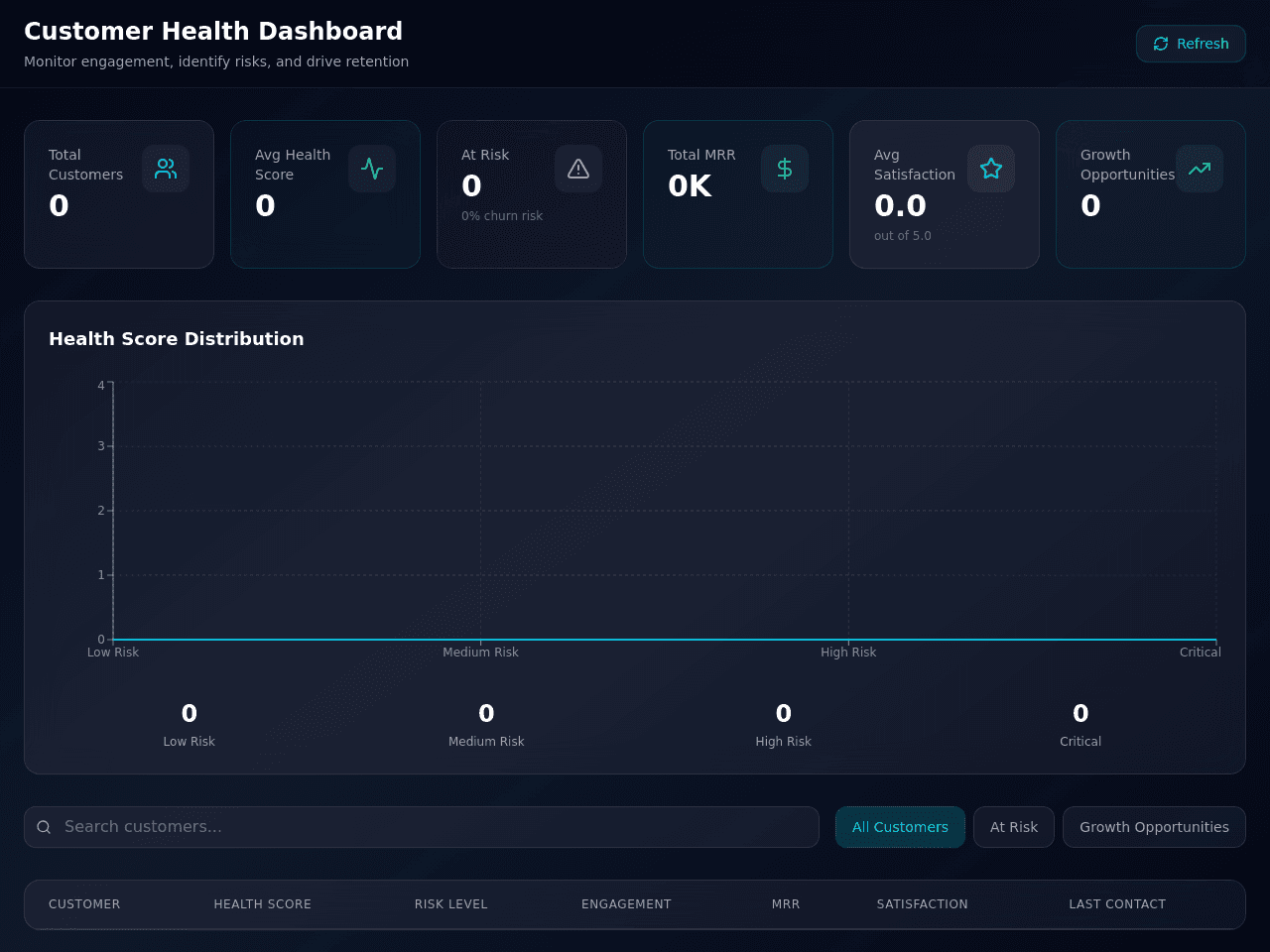Click the Refresh button
This screenshot has width=1270, height=952.
1191,44
